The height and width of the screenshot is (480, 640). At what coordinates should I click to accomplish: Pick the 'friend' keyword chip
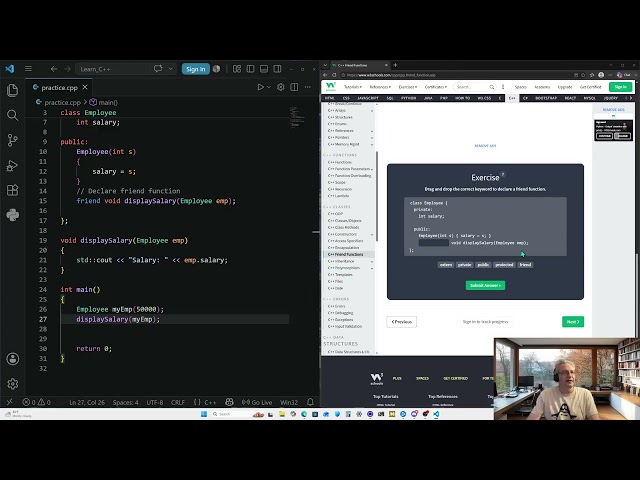525,265
